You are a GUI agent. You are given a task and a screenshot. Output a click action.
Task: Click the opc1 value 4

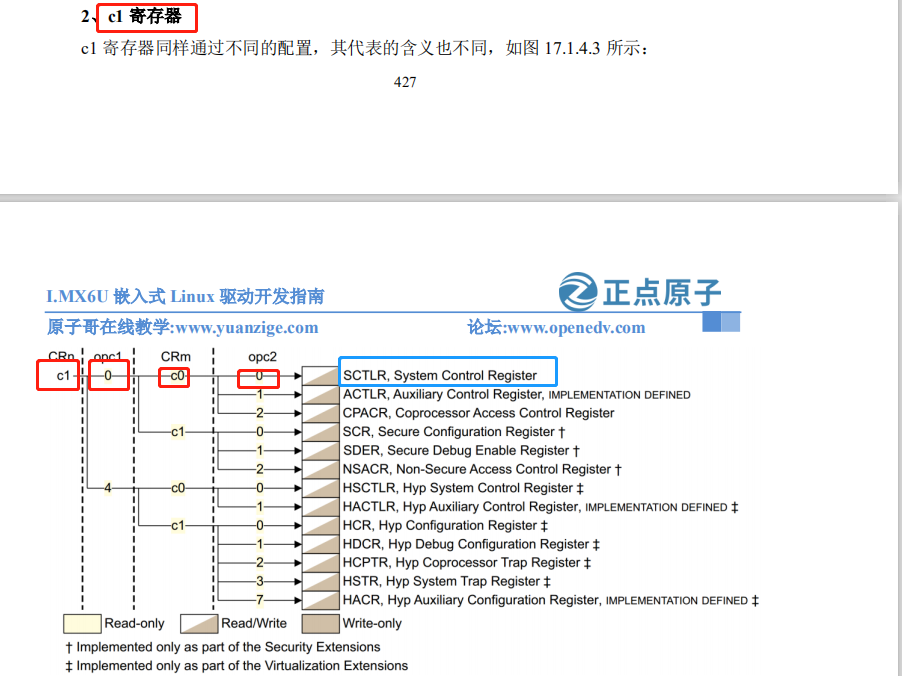(108, 488)
